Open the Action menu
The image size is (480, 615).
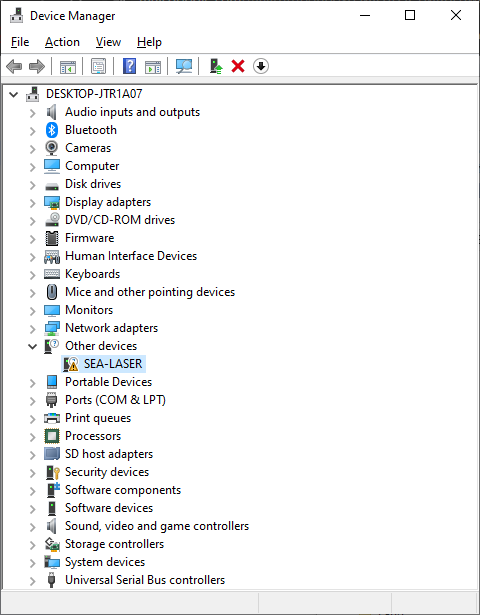point(62,42)
